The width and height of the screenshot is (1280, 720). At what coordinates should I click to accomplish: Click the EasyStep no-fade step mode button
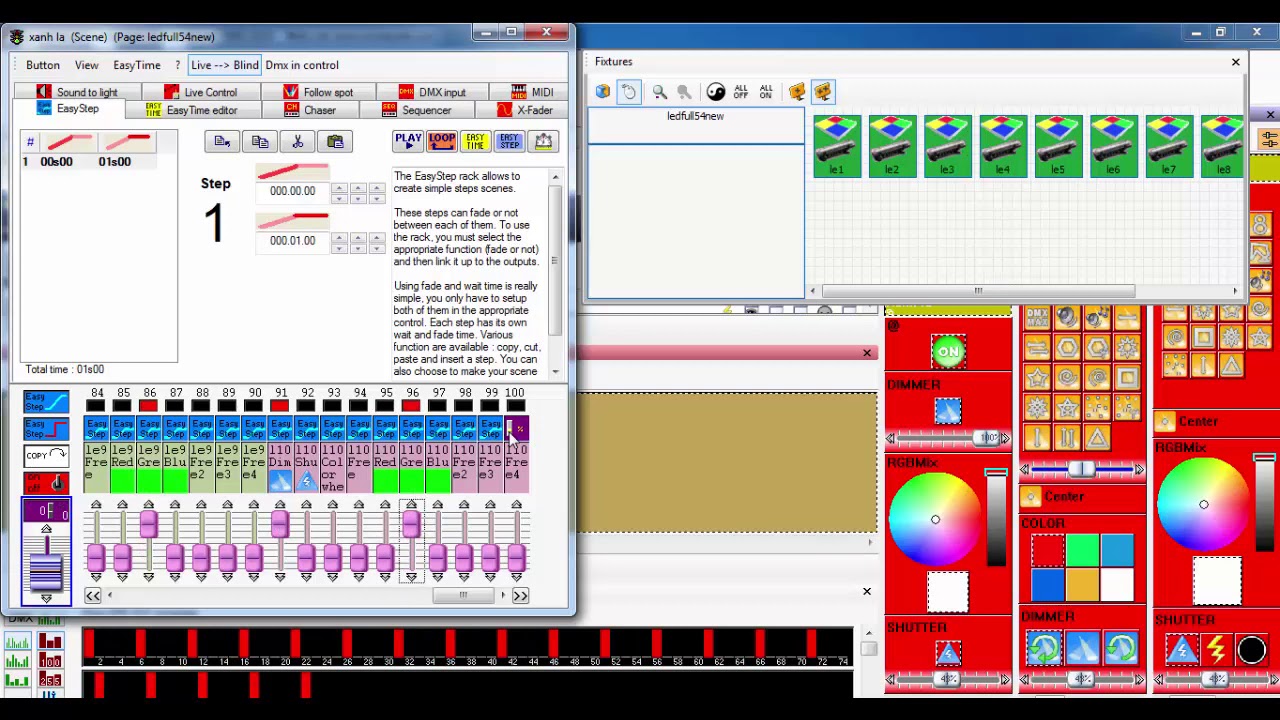click(46, 430)
